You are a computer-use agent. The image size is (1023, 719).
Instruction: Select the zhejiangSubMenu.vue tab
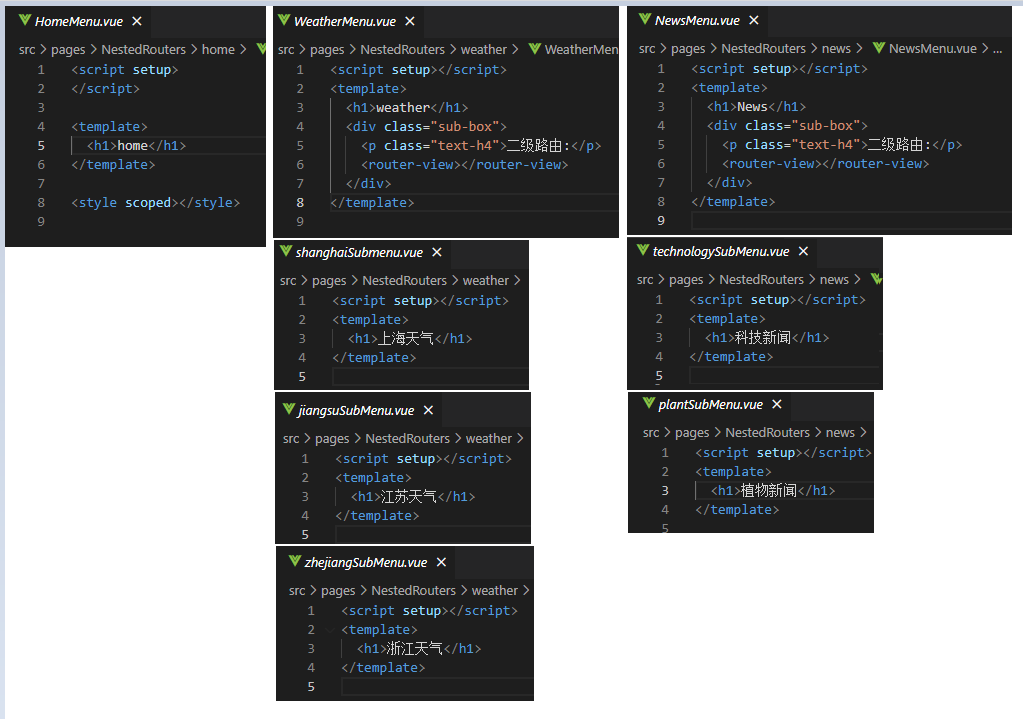click(365, 562)
